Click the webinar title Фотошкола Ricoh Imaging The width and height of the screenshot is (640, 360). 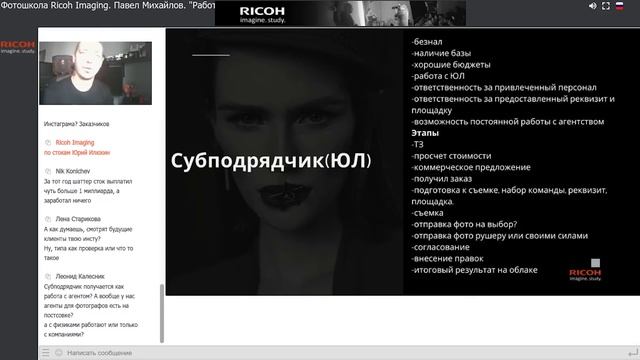coord(107,5)
